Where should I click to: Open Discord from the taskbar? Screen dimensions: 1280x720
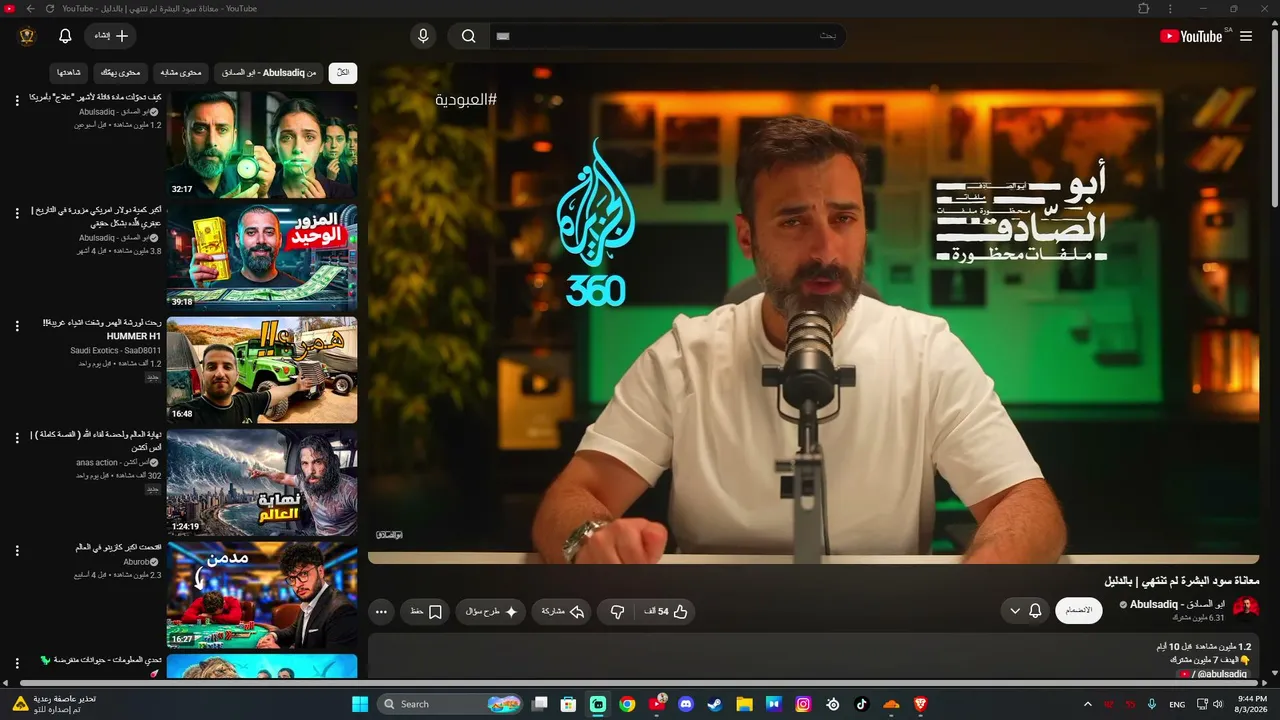point(686,704)
